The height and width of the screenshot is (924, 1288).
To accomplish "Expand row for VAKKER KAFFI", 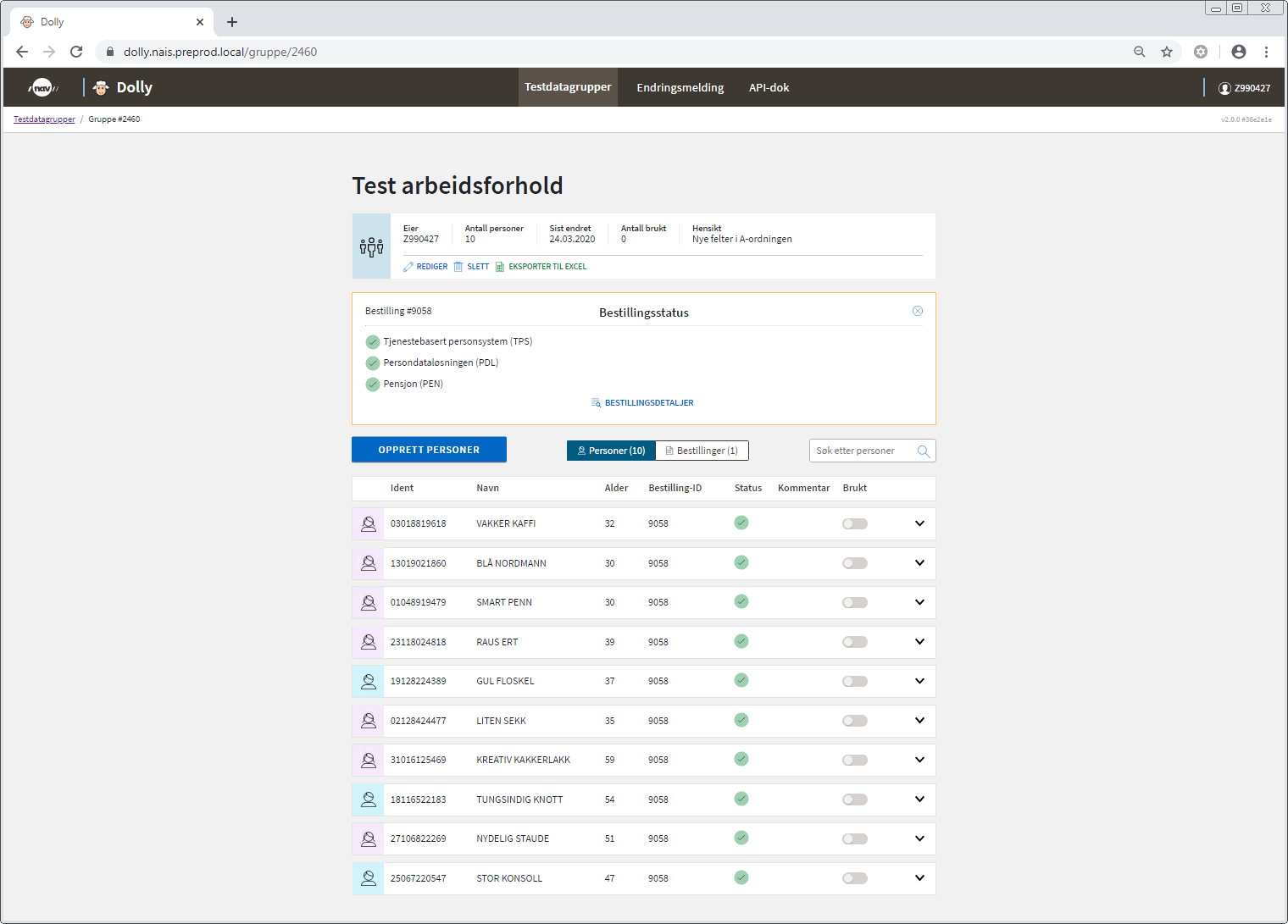I will pyautogui.click(x=919, y=523).
